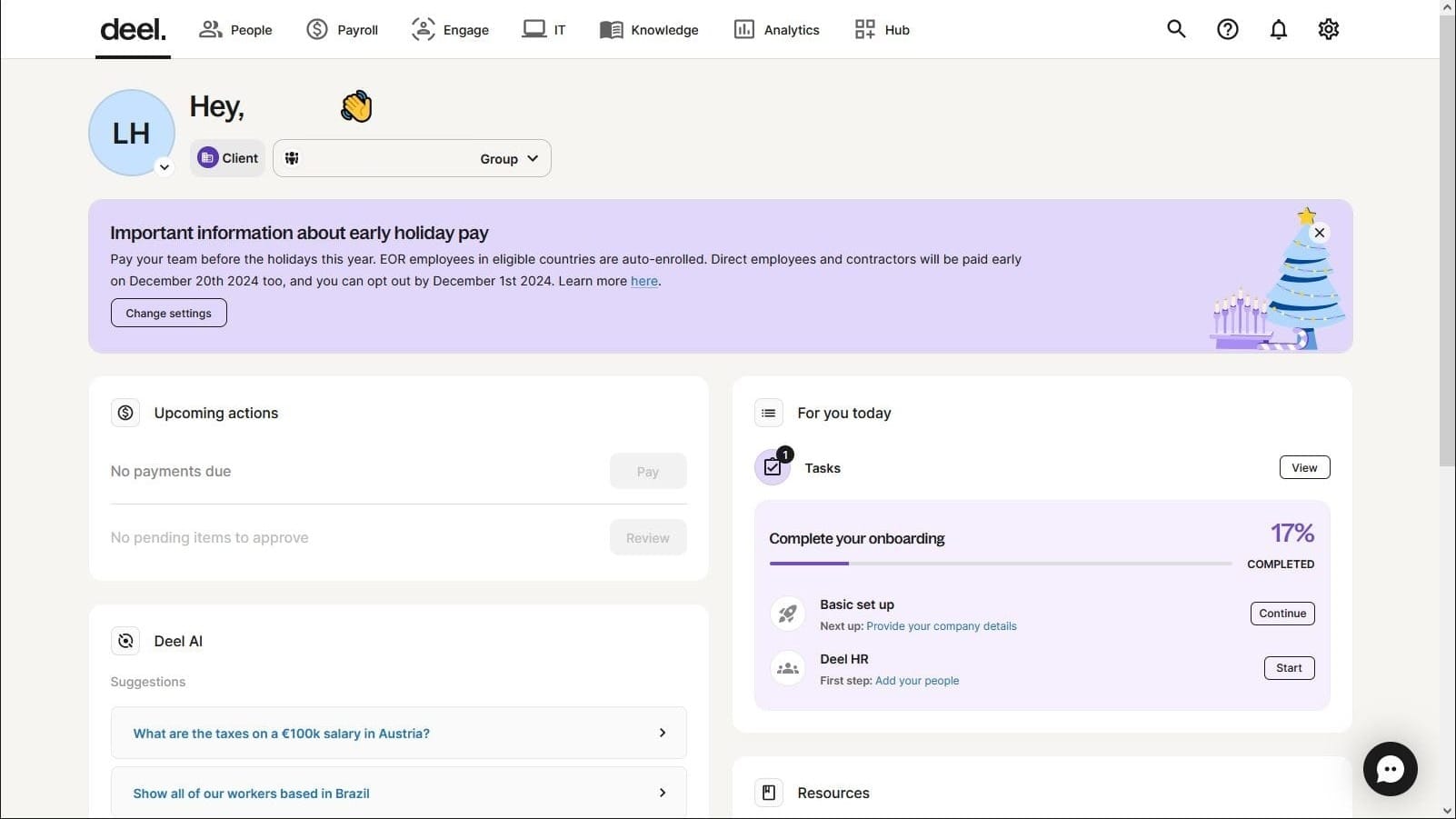Image resolution: width=1456 pixels, height=819 pixels.
Task: Click the scrollbar down arrow
Action: [1448, 811]
